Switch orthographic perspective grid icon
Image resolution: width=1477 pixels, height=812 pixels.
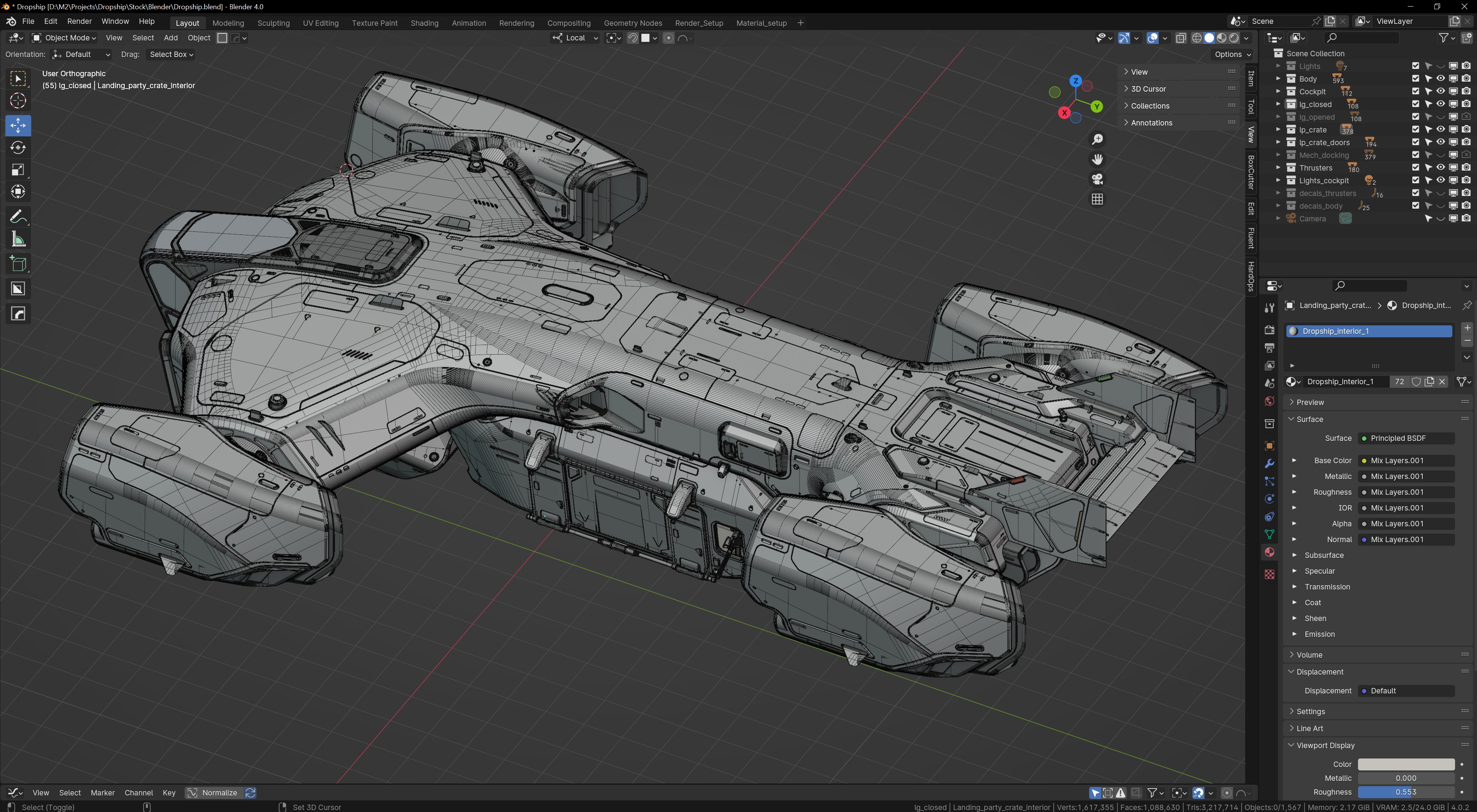coord(1097,199)
